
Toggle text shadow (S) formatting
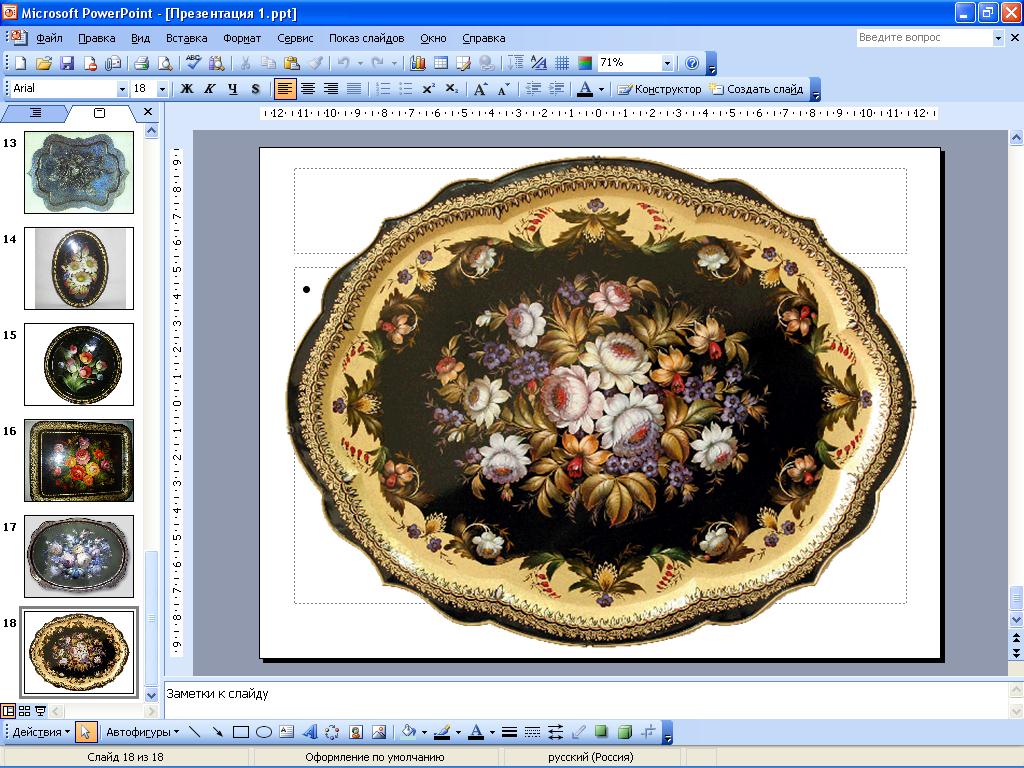coord(255,89)
